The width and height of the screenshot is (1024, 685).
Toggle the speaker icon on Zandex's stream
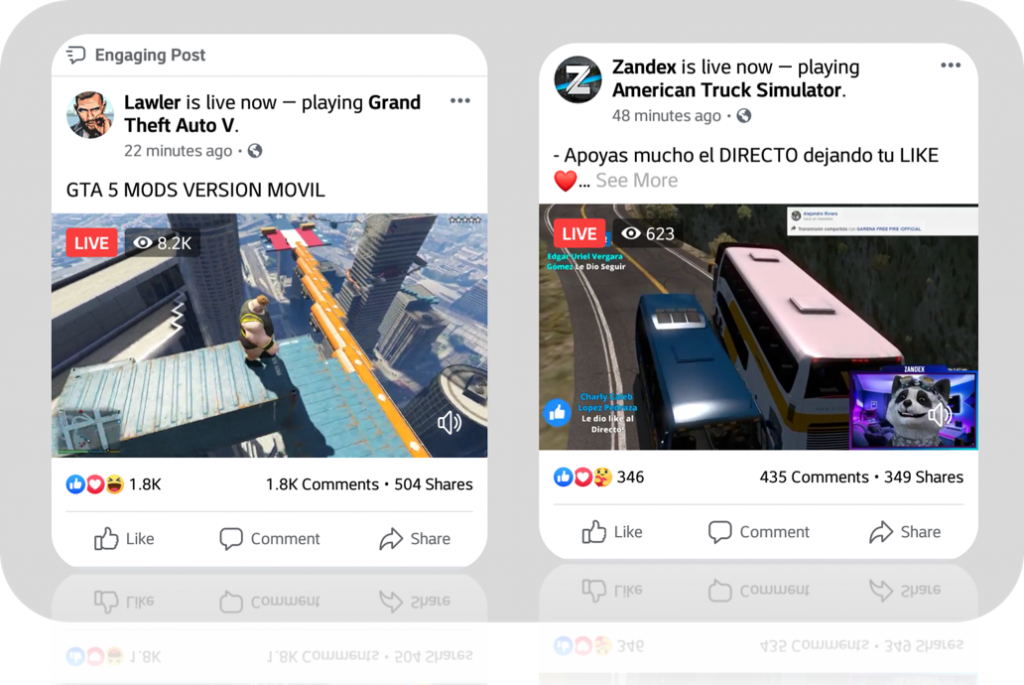940,415
